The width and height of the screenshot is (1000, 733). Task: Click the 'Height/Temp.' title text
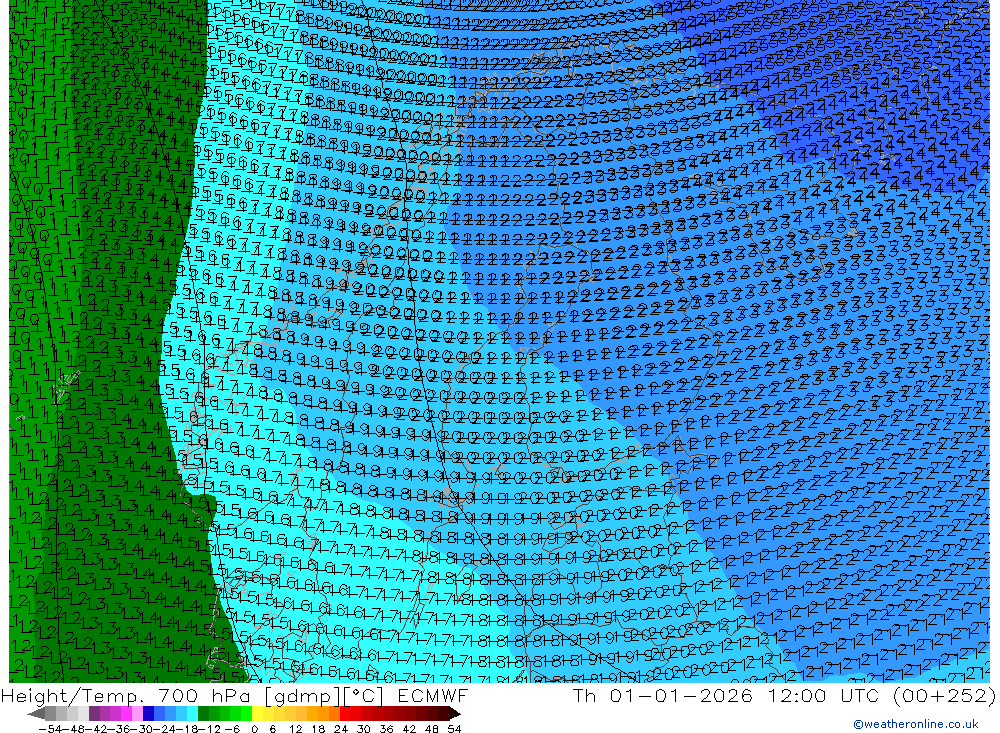[75, 696]
